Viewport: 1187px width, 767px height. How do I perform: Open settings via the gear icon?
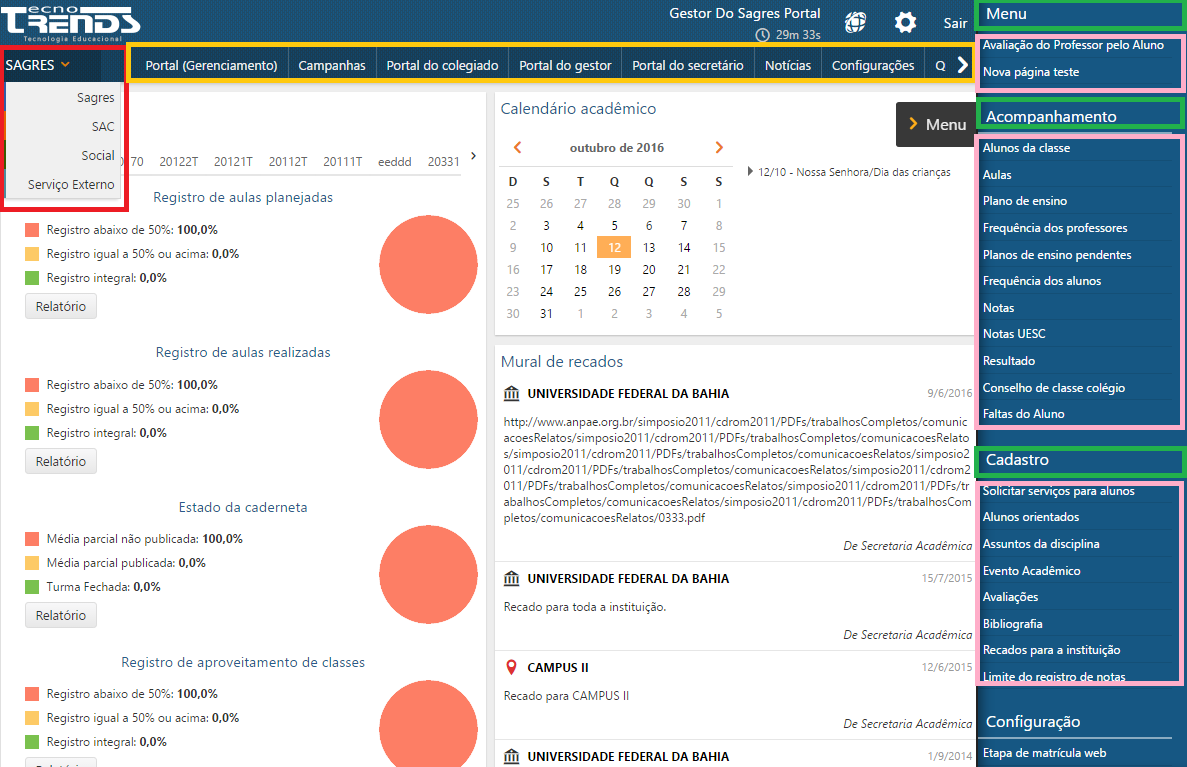[905, 22]
